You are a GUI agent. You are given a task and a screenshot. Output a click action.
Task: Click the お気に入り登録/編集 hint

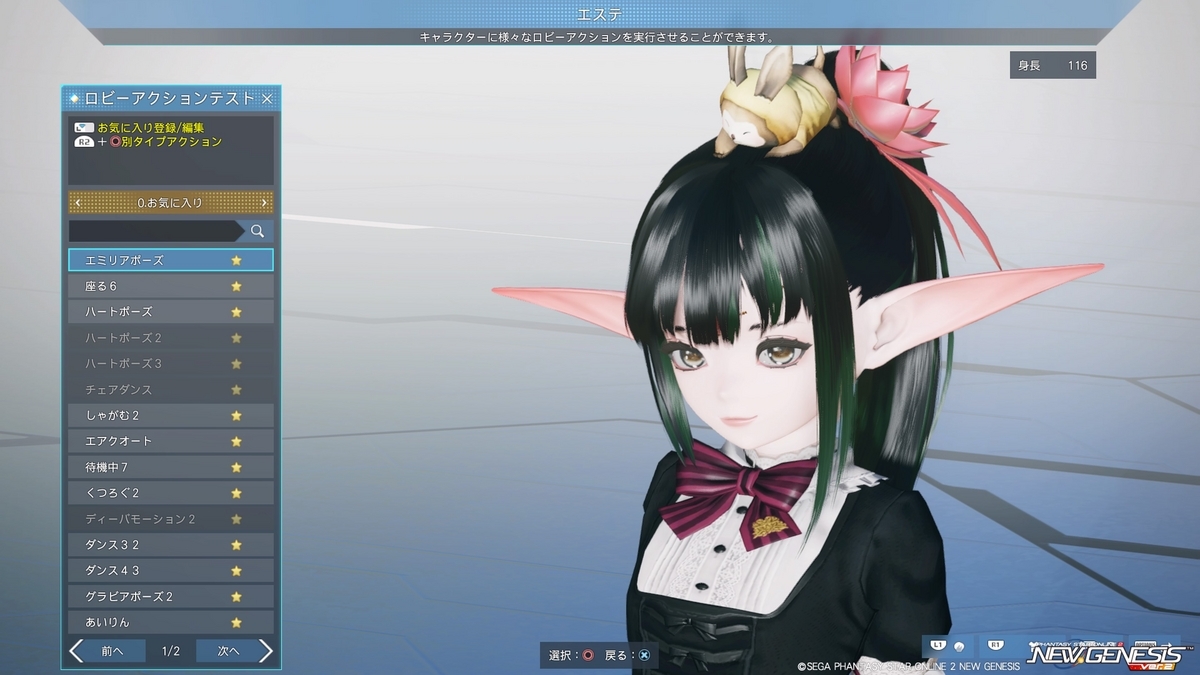[140, 128]
